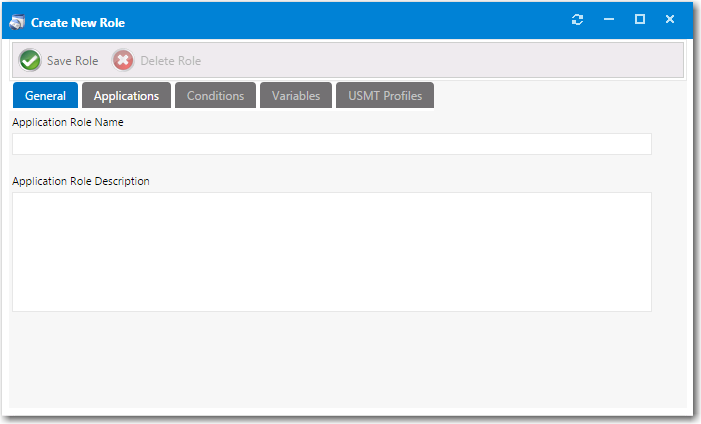The width and height of the screenshot is (701, 424).
Task: Click the Application Role Name label text
Action: pos(67,122)
